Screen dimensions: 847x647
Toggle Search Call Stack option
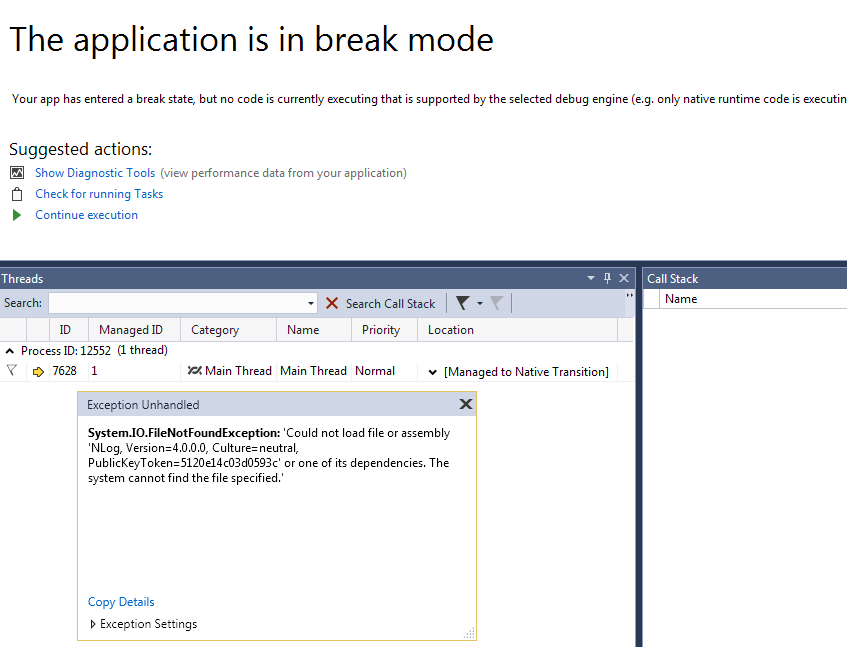click(x=390, y=304)
